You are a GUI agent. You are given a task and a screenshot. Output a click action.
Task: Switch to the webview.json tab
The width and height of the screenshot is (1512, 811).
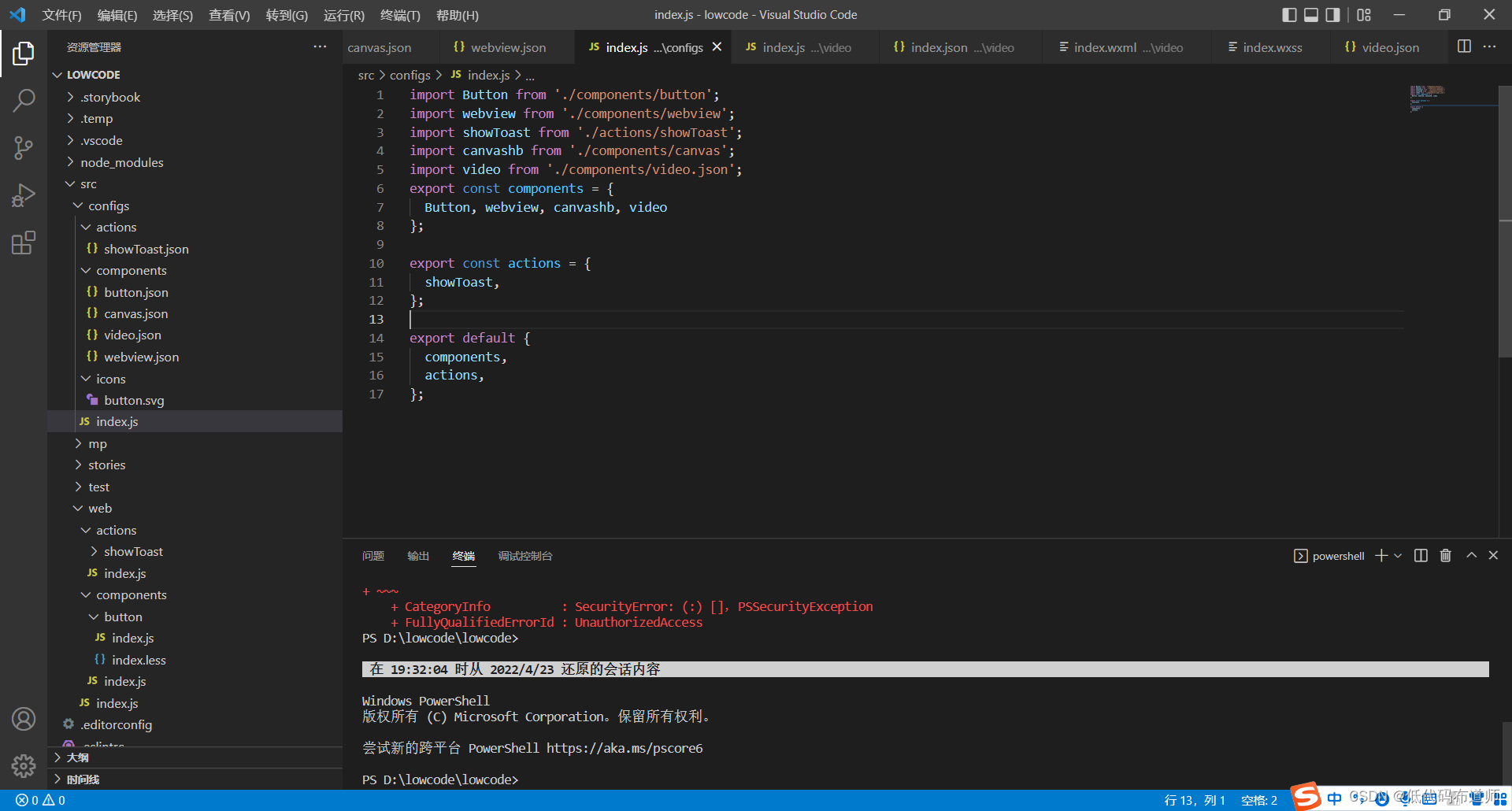tap(507, 47)
